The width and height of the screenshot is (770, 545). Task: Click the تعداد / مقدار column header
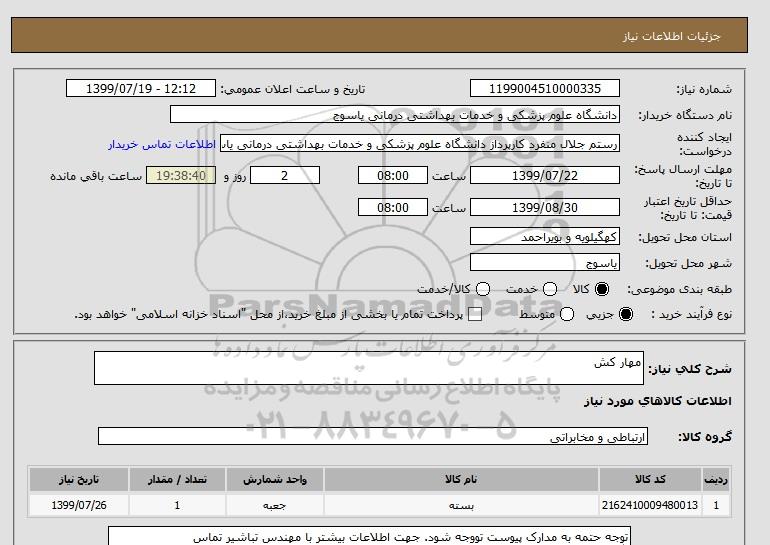[177, 479]
